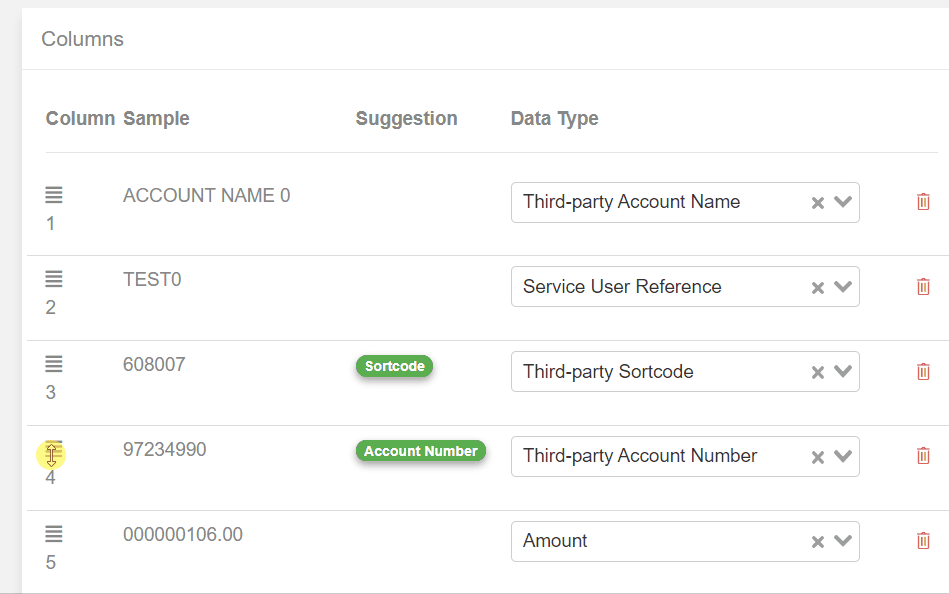949x594 pixels.
Task: Delete the Third-party Account Number row
Action: pos(923,455)
